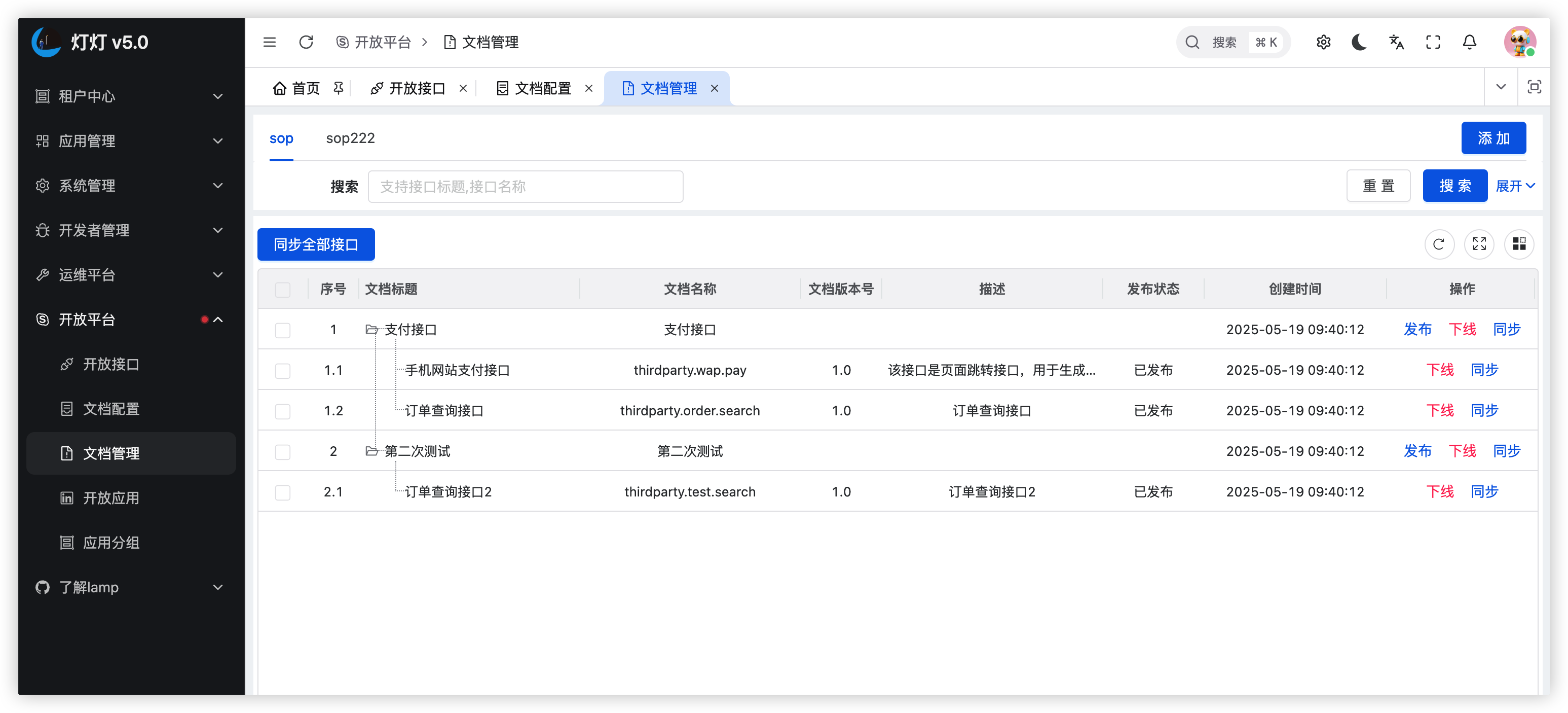Collapse the 支付接口 folder tree node
The height and width of the screenshot is (713, 1568).
point(371,330)
